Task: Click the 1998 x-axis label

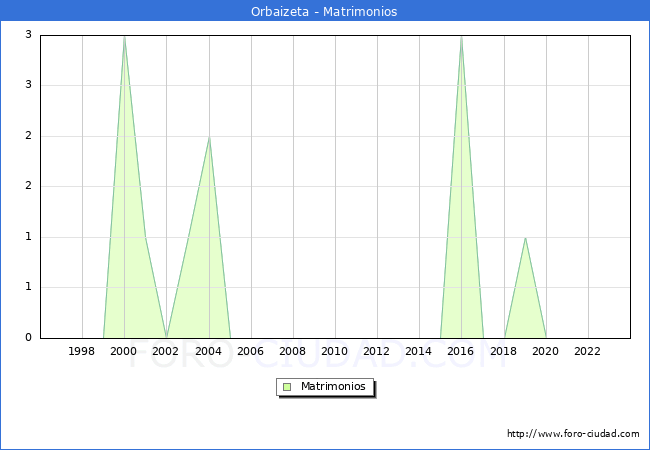Action: 82,352
